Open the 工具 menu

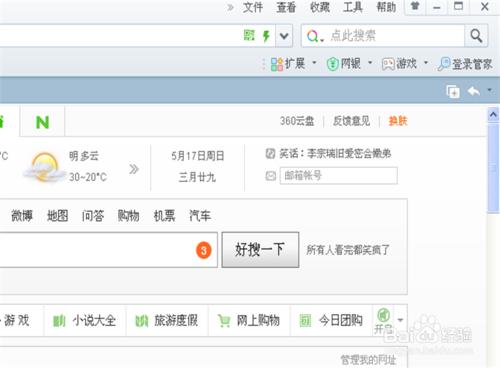click(x=353, y=7)
